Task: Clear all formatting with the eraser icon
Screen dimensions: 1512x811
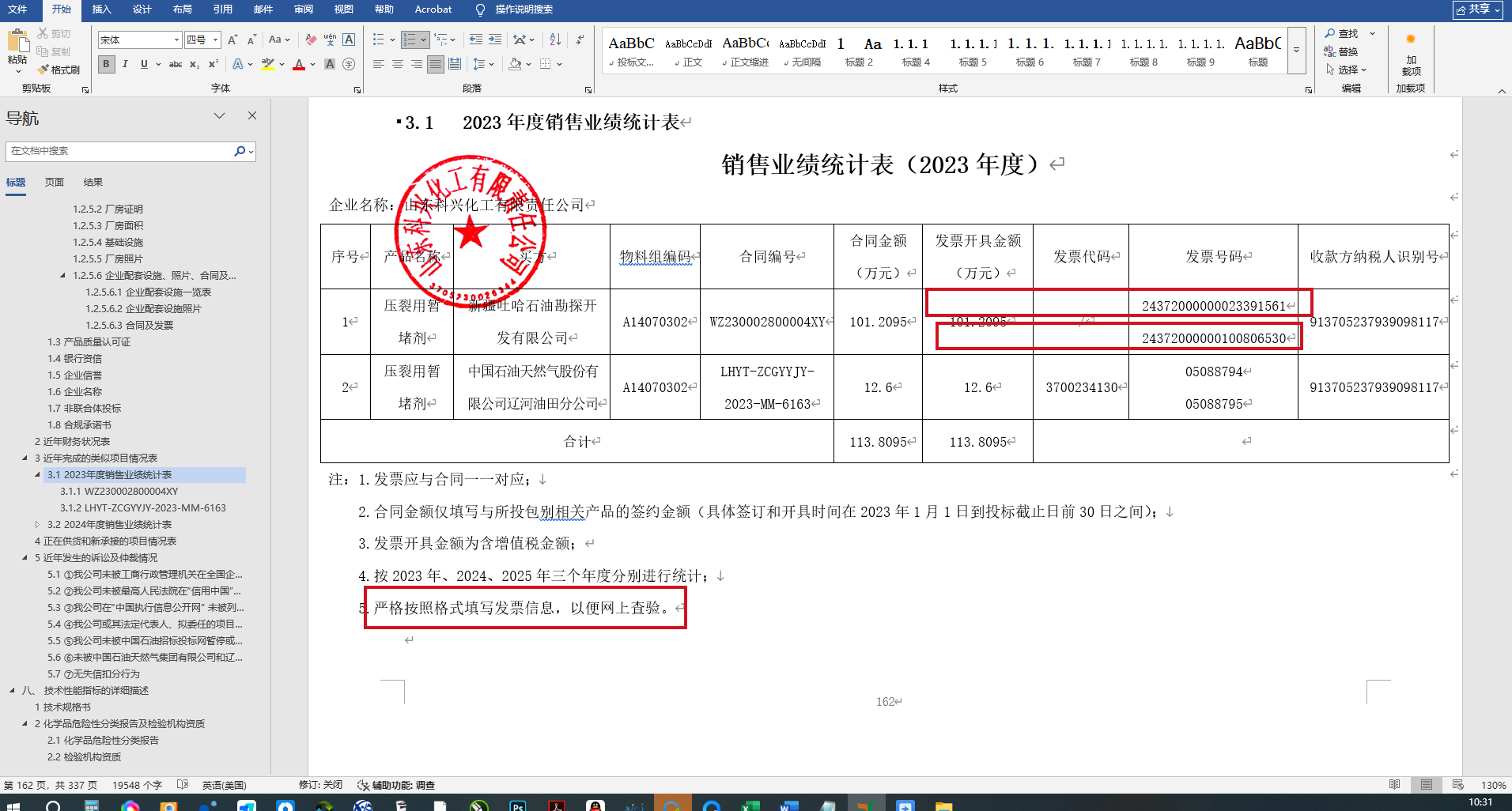Action: 311,40
